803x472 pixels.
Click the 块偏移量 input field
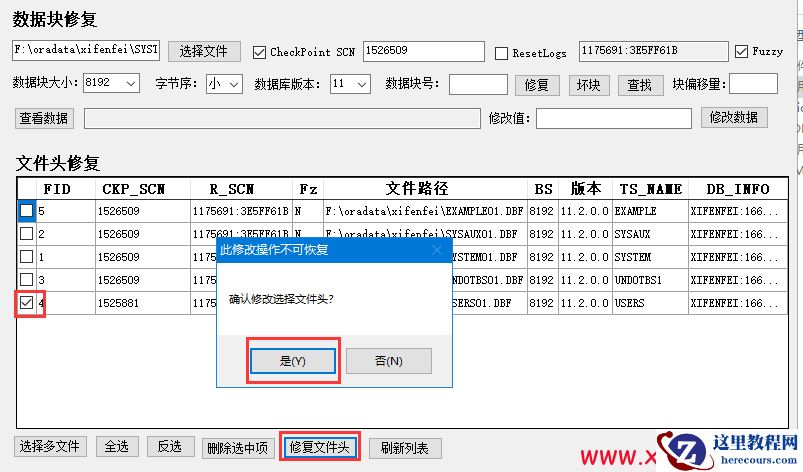[x=753, y=84]
